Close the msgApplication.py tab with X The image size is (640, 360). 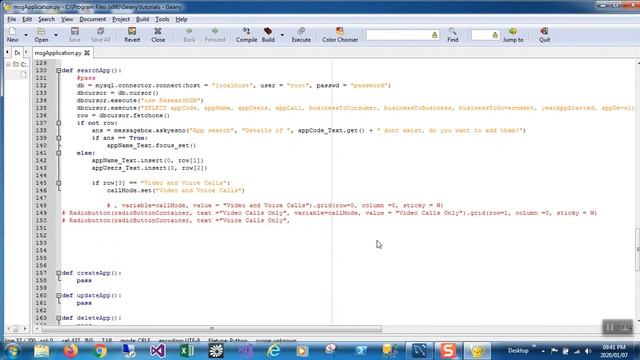coord(87,53)
